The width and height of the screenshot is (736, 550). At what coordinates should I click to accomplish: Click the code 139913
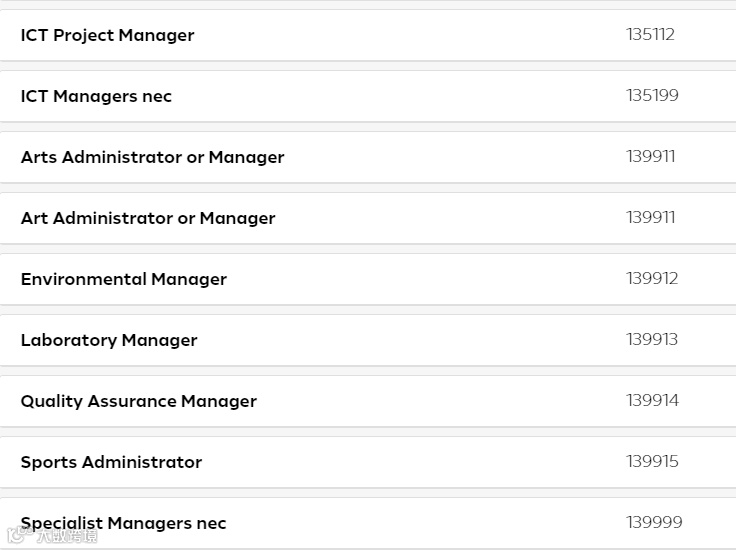click(653, 339)
